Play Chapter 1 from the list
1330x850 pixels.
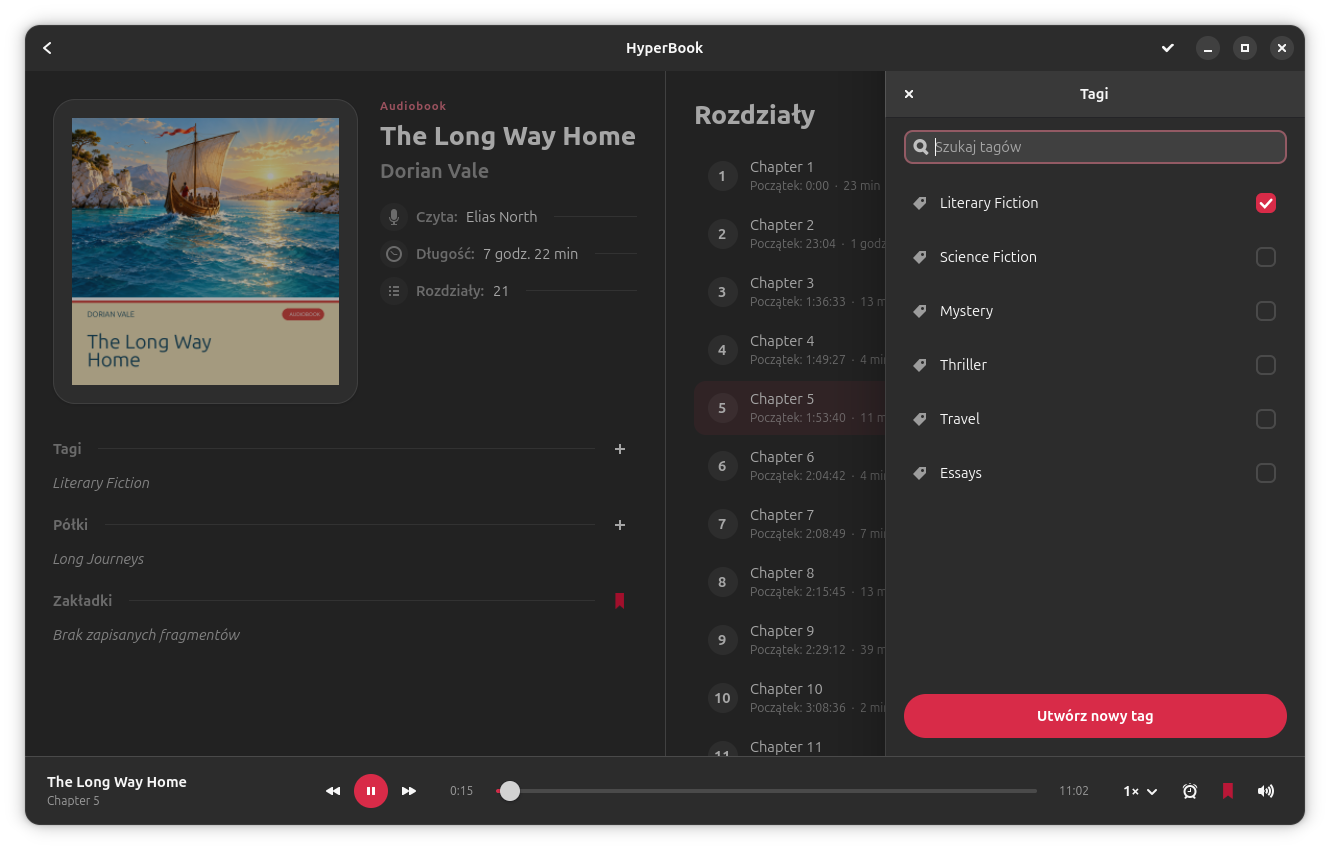pyautogui.click(x=790, y=176)
